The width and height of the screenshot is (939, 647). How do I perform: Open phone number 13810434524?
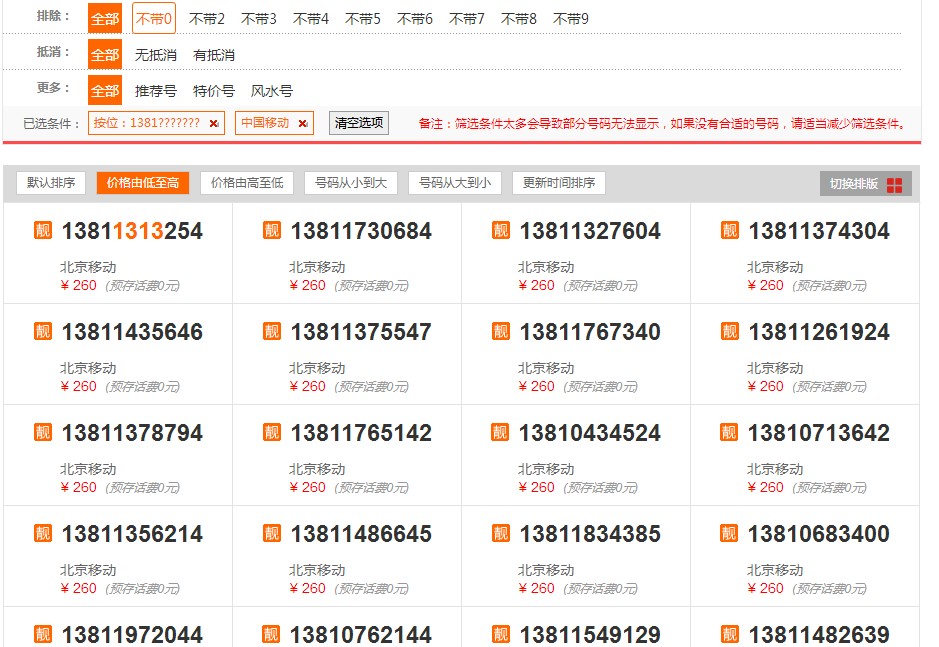590,433
